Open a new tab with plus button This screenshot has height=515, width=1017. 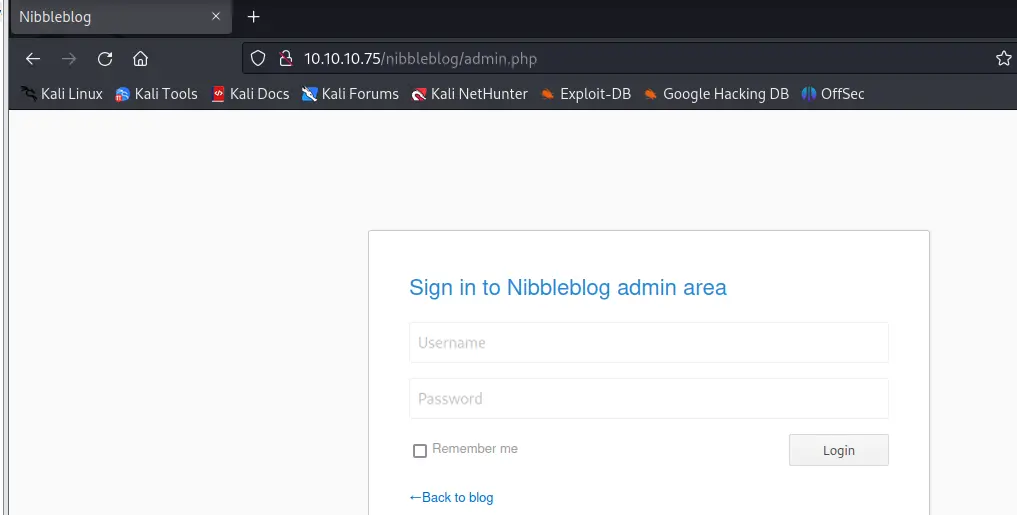coord(254,17)
